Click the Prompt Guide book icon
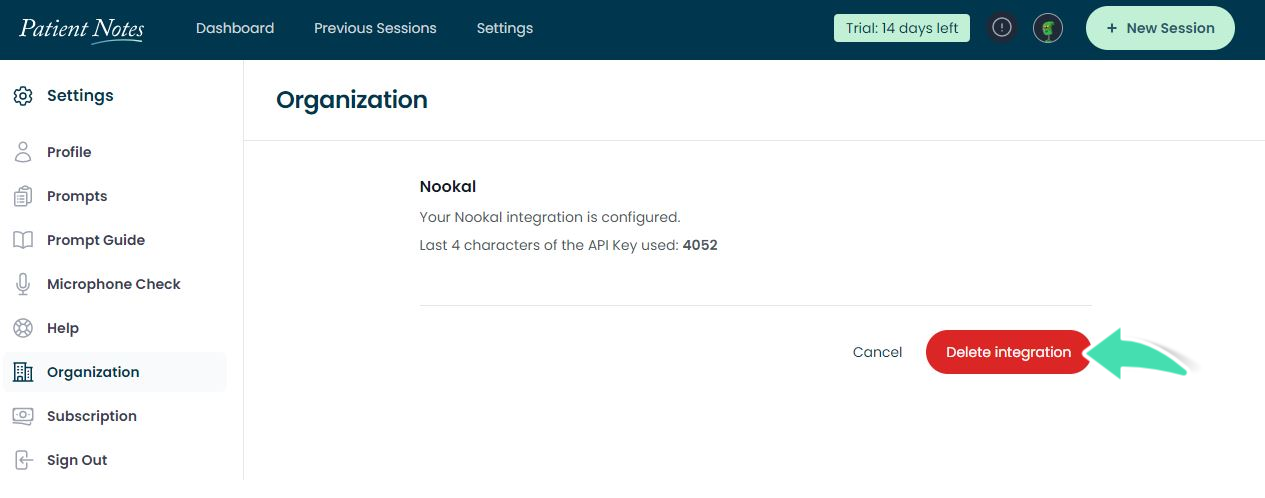Viewport: 1265px width, 498px height. 22,240
